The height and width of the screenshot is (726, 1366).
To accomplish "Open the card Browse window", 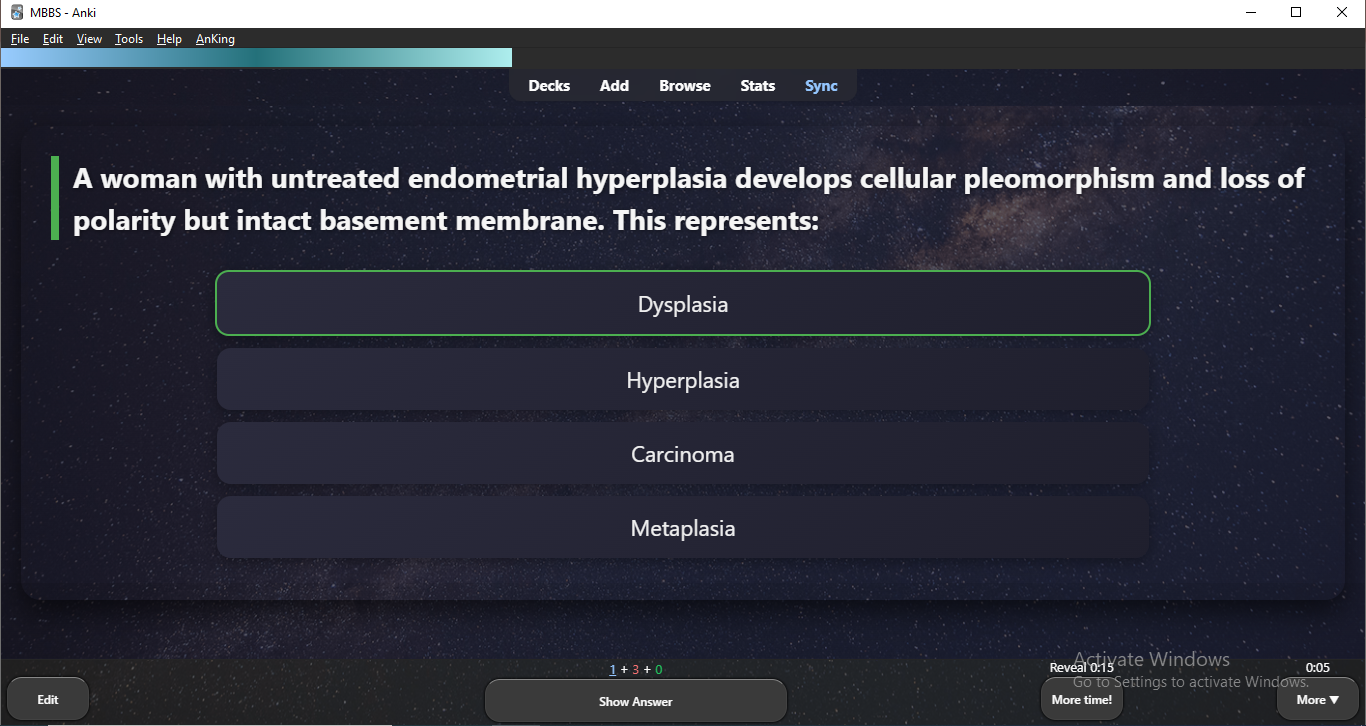I will (x=685, y=86).
